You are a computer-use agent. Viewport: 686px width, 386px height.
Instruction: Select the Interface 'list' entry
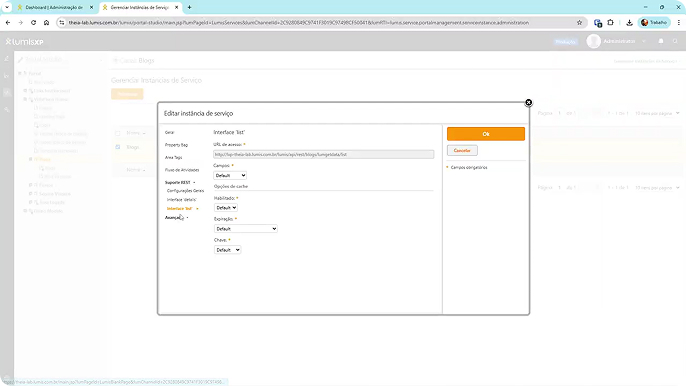click(x=179, y=208)
